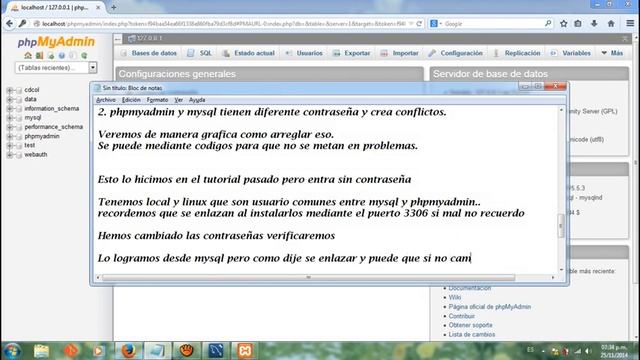
Task: Expand the cdcol database node
Action: point(10,90)
